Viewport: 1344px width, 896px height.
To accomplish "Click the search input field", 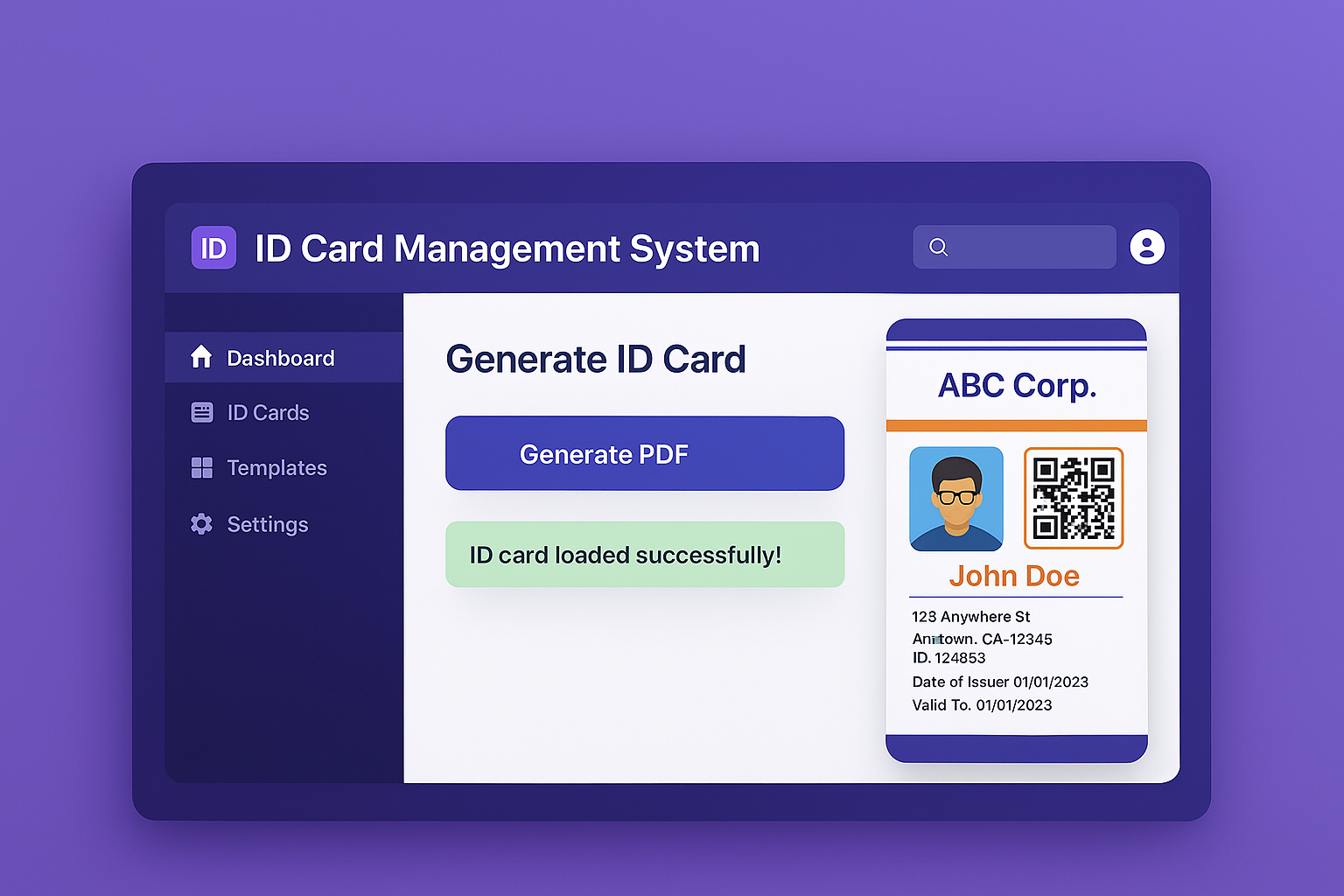I will [1014, 247].
